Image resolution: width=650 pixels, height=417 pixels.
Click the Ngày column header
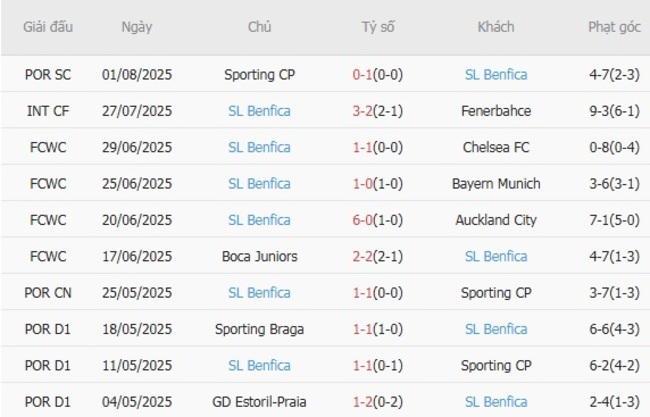coord(137,27)
